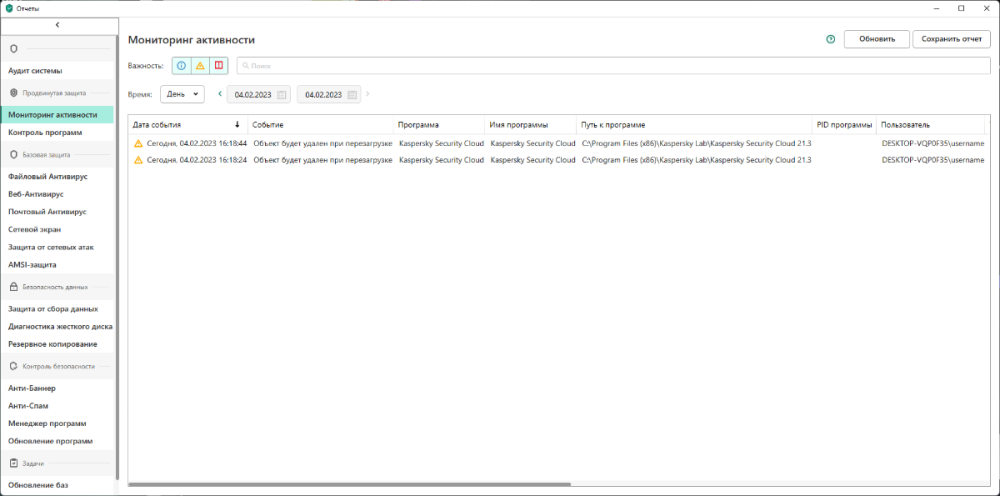Viewport: 1000px width, 496px height.
Task: Toggle the yellow warning importance filter
Action: click(200, 65)
